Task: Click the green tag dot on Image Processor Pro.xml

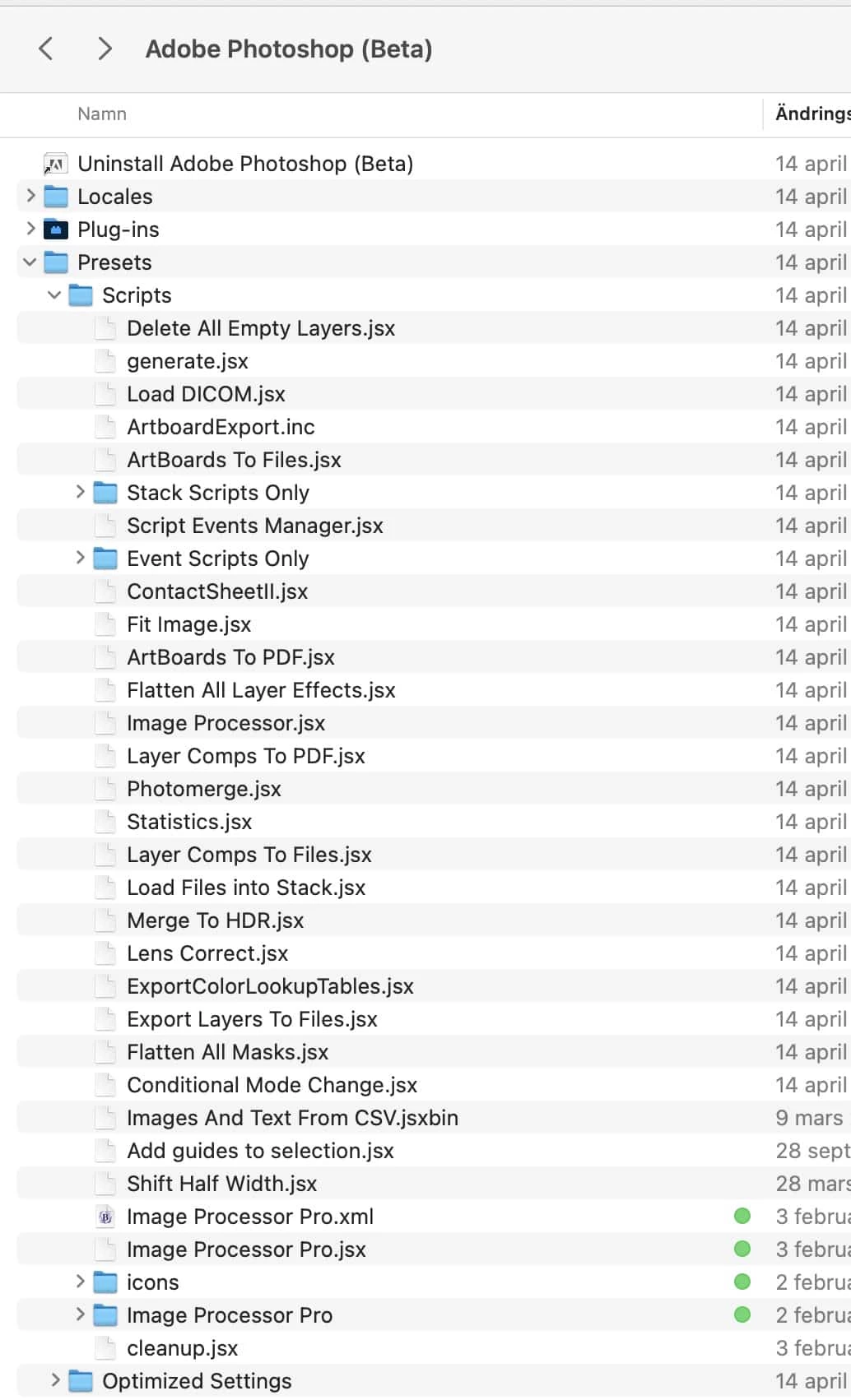Action: (x=742, y=1216)
